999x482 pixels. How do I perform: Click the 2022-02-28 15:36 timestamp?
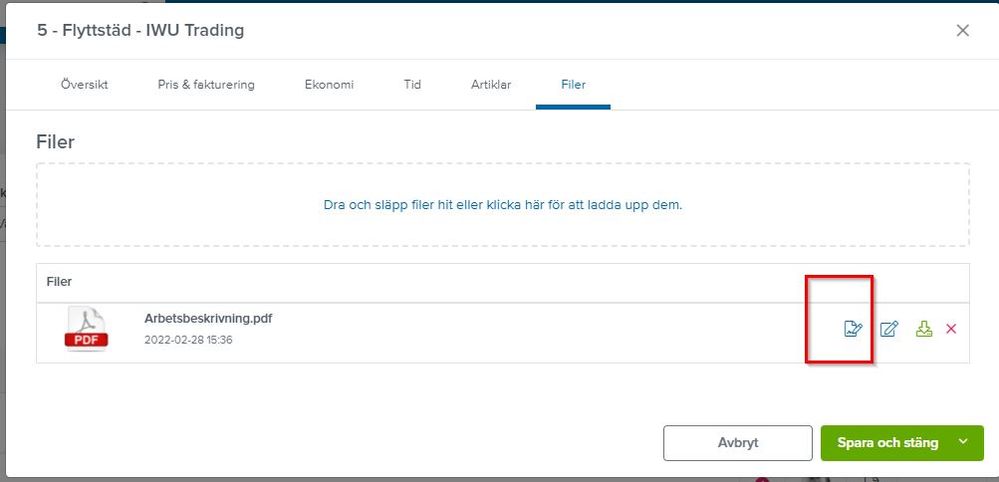189,340
